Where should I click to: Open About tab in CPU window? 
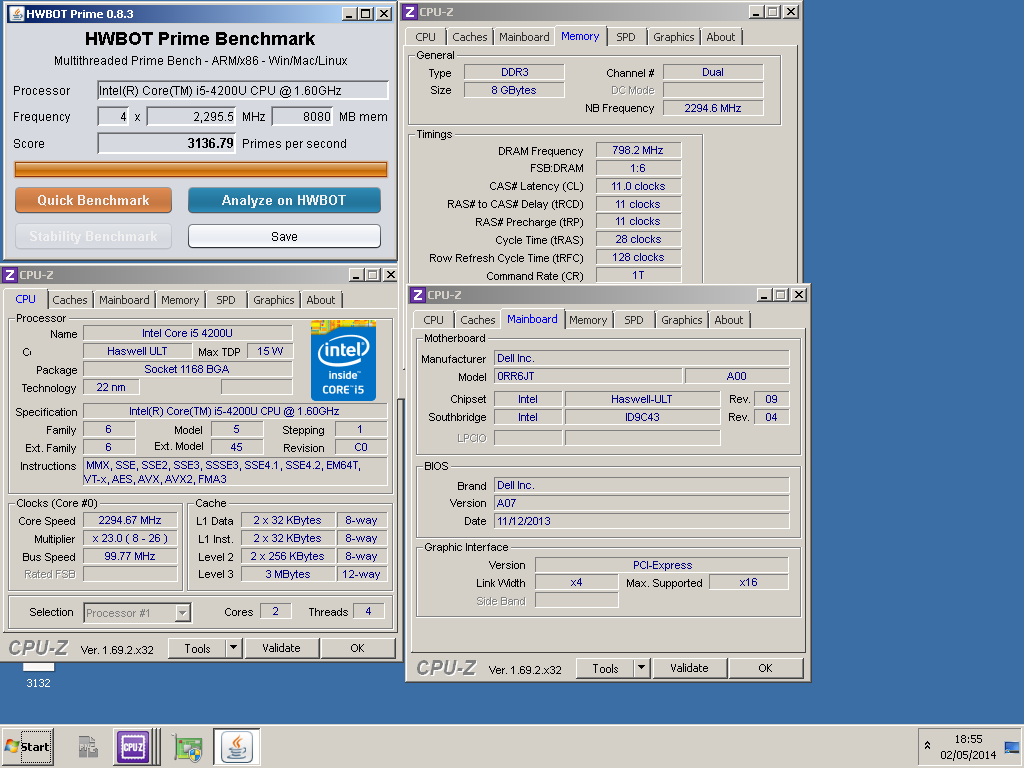[321, 300]
